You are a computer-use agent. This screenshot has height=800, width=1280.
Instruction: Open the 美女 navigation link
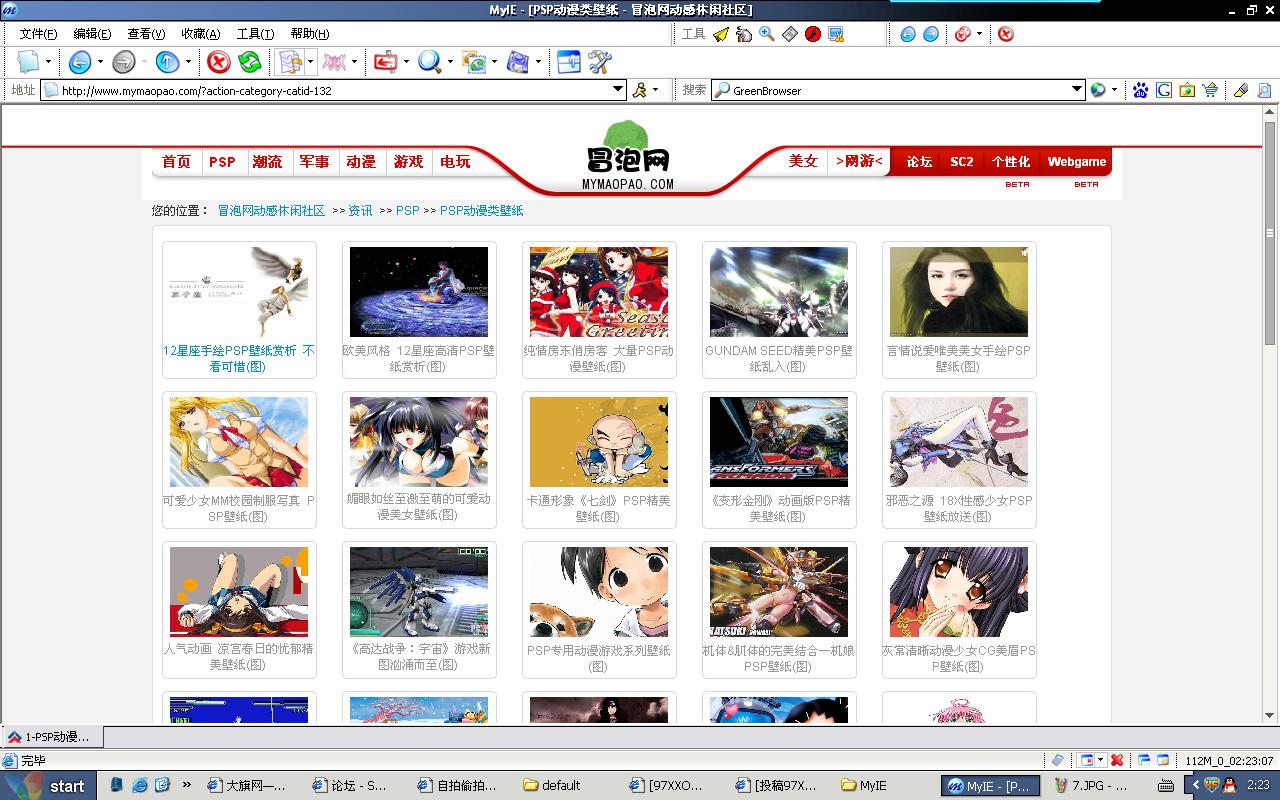click(x=803, y=161)
